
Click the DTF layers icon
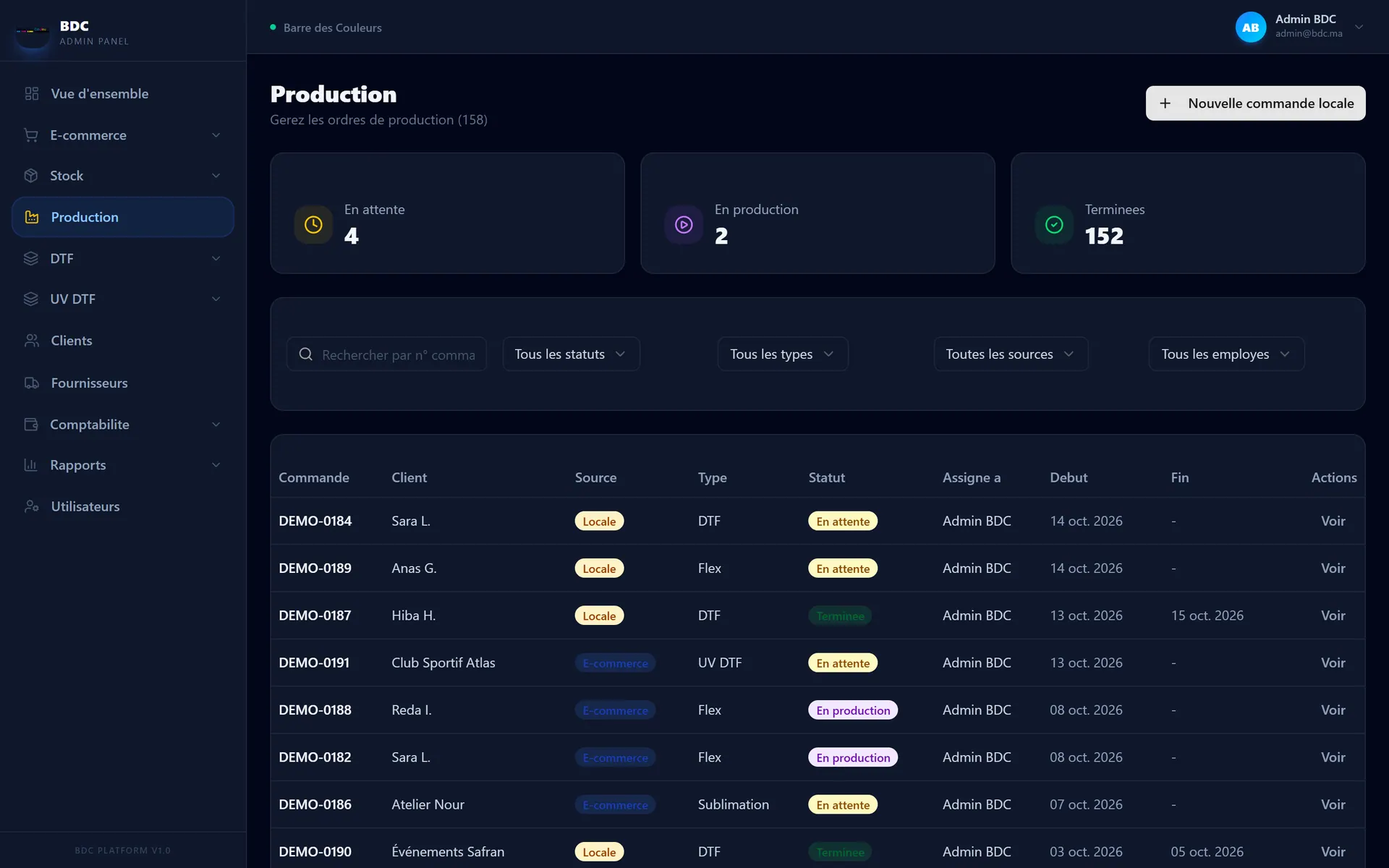click(x=31, y=258)
